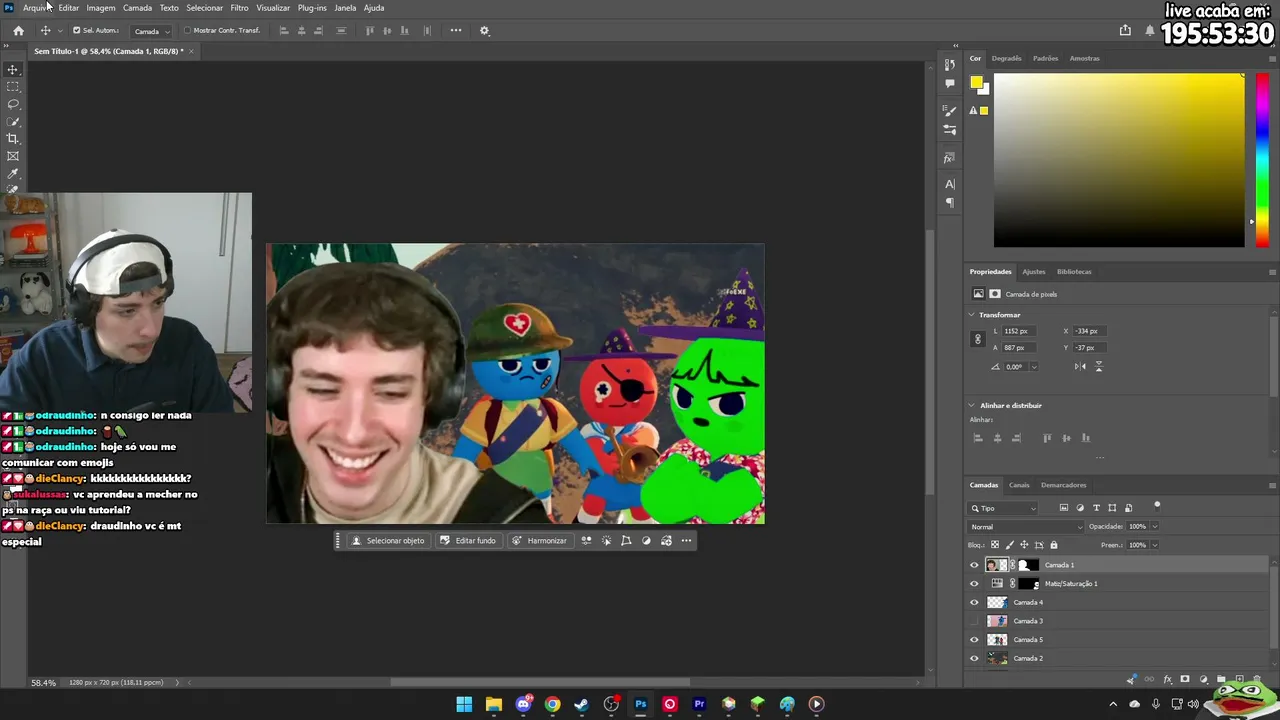Select the Crop tool
Screen dimensions: 1280x720
pos(13,139)
